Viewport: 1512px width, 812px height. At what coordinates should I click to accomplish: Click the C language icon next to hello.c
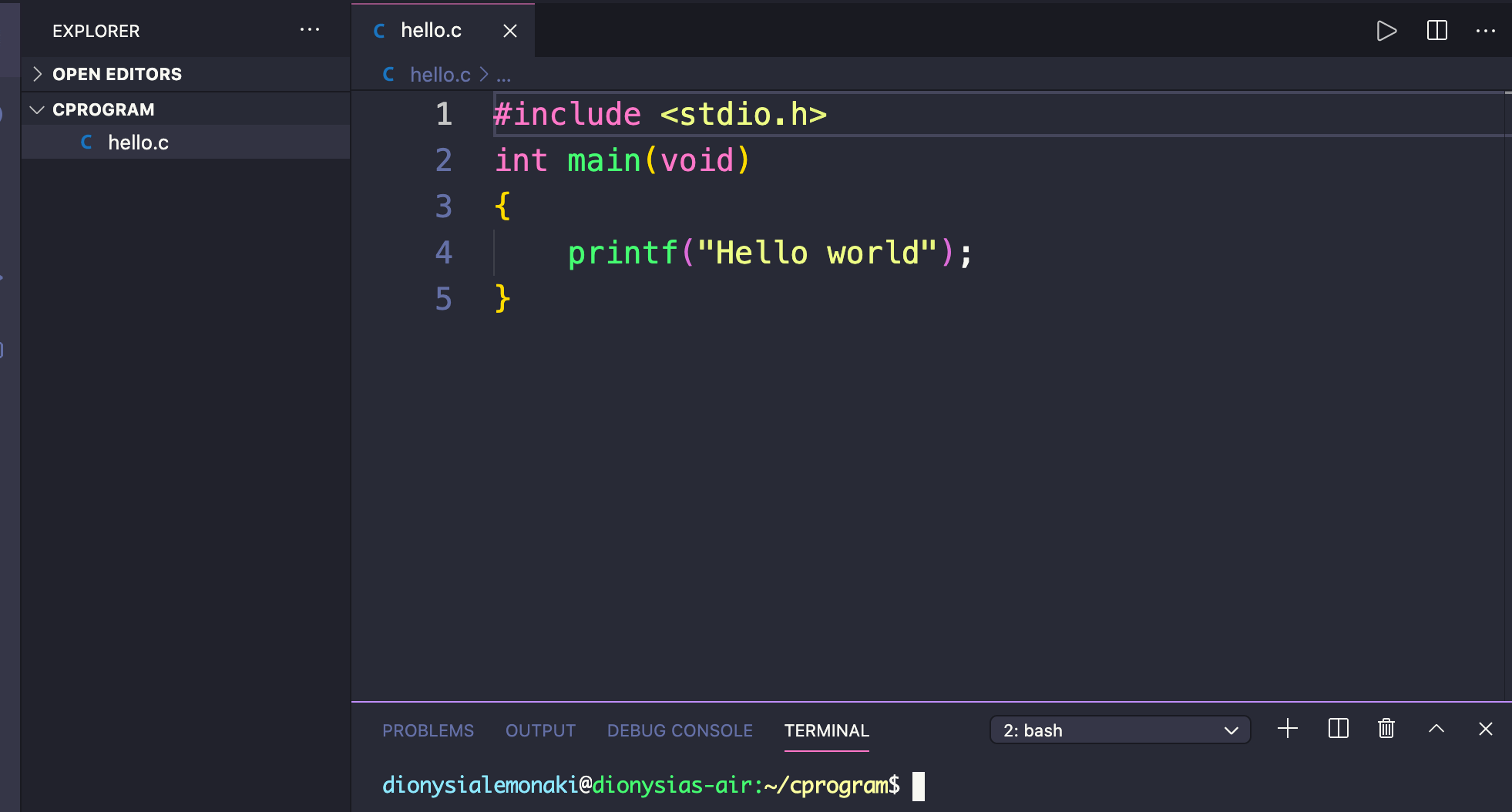[378, 30]
